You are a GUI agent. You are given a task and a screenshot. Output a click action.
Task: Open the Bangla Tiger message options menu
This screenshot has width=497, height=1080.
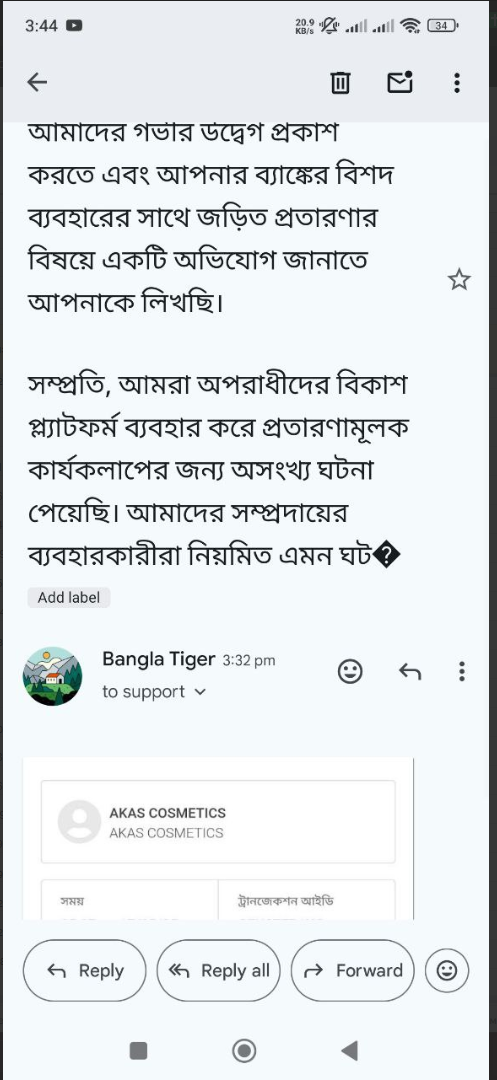point(461,671)
